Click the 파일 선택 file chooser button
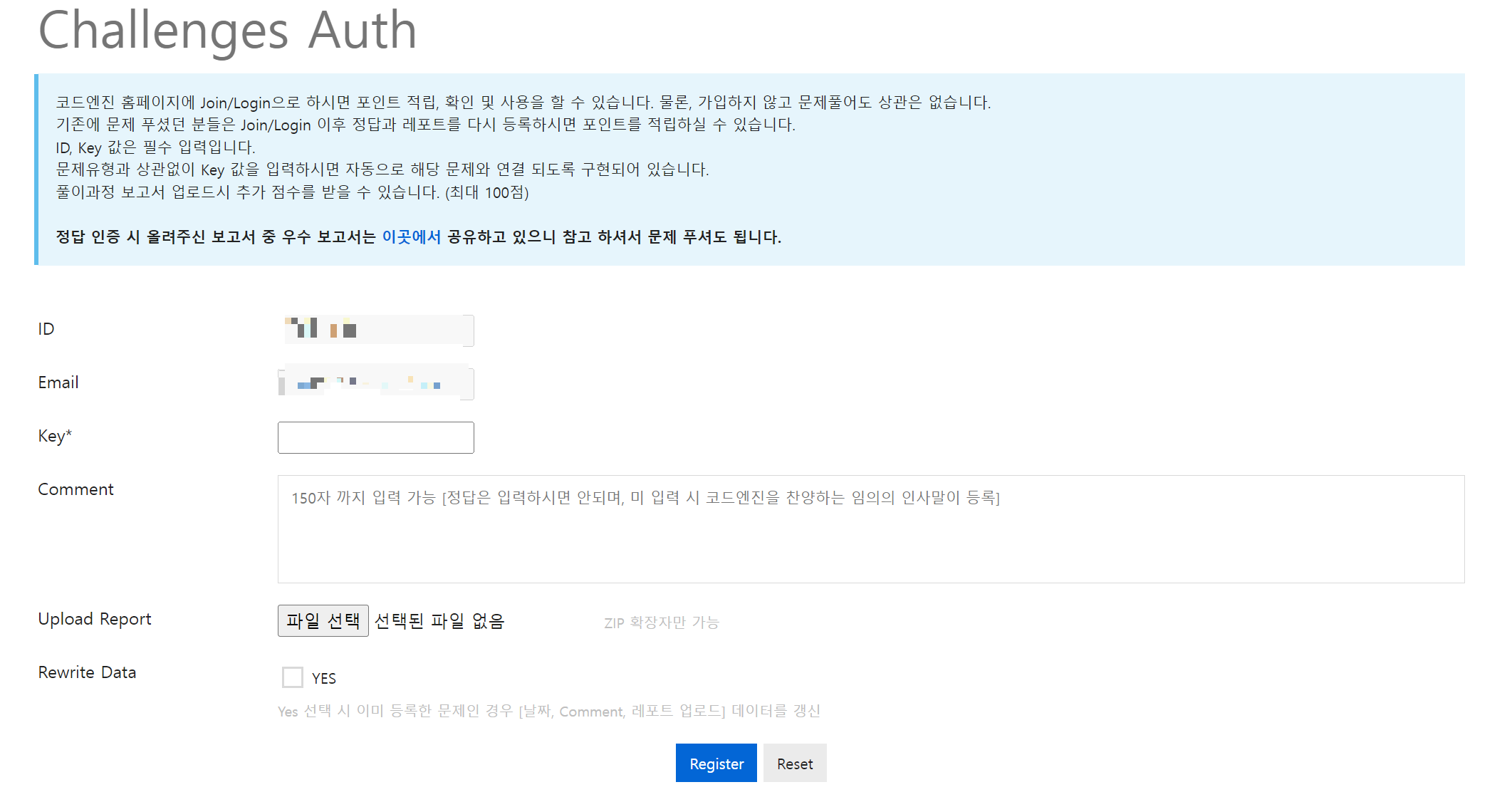Image resolution: width=1512 pixels, height=797 pixels. pyautogui.click(x=323, y=620)
